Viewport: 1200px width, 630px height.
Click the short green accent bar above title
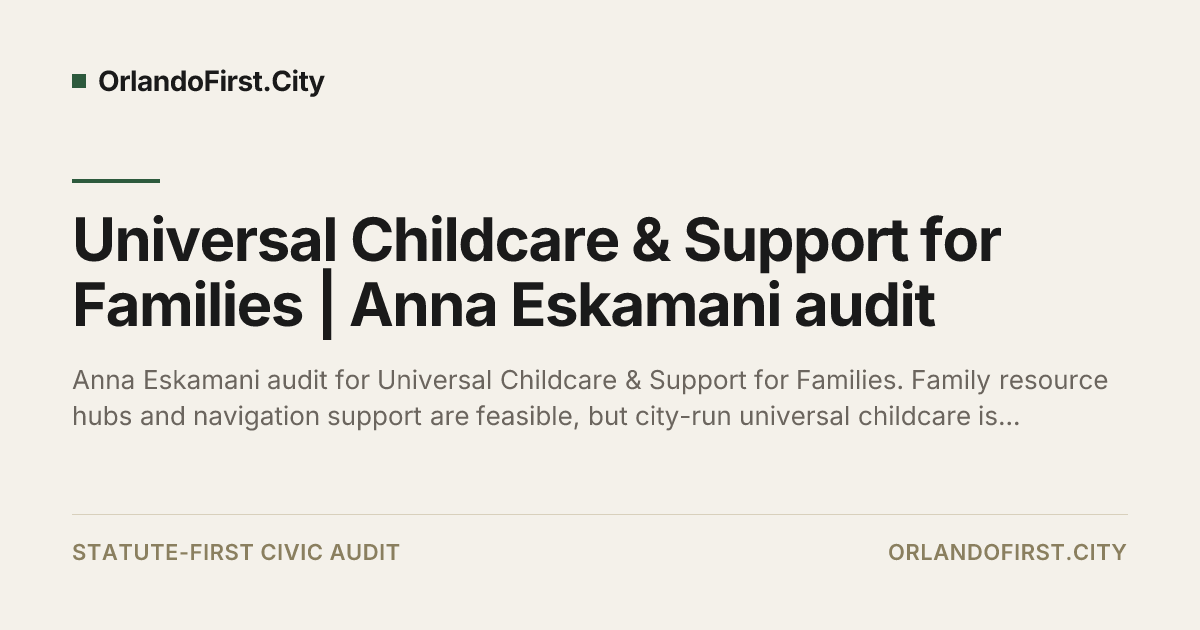click(x=116, y=181)
